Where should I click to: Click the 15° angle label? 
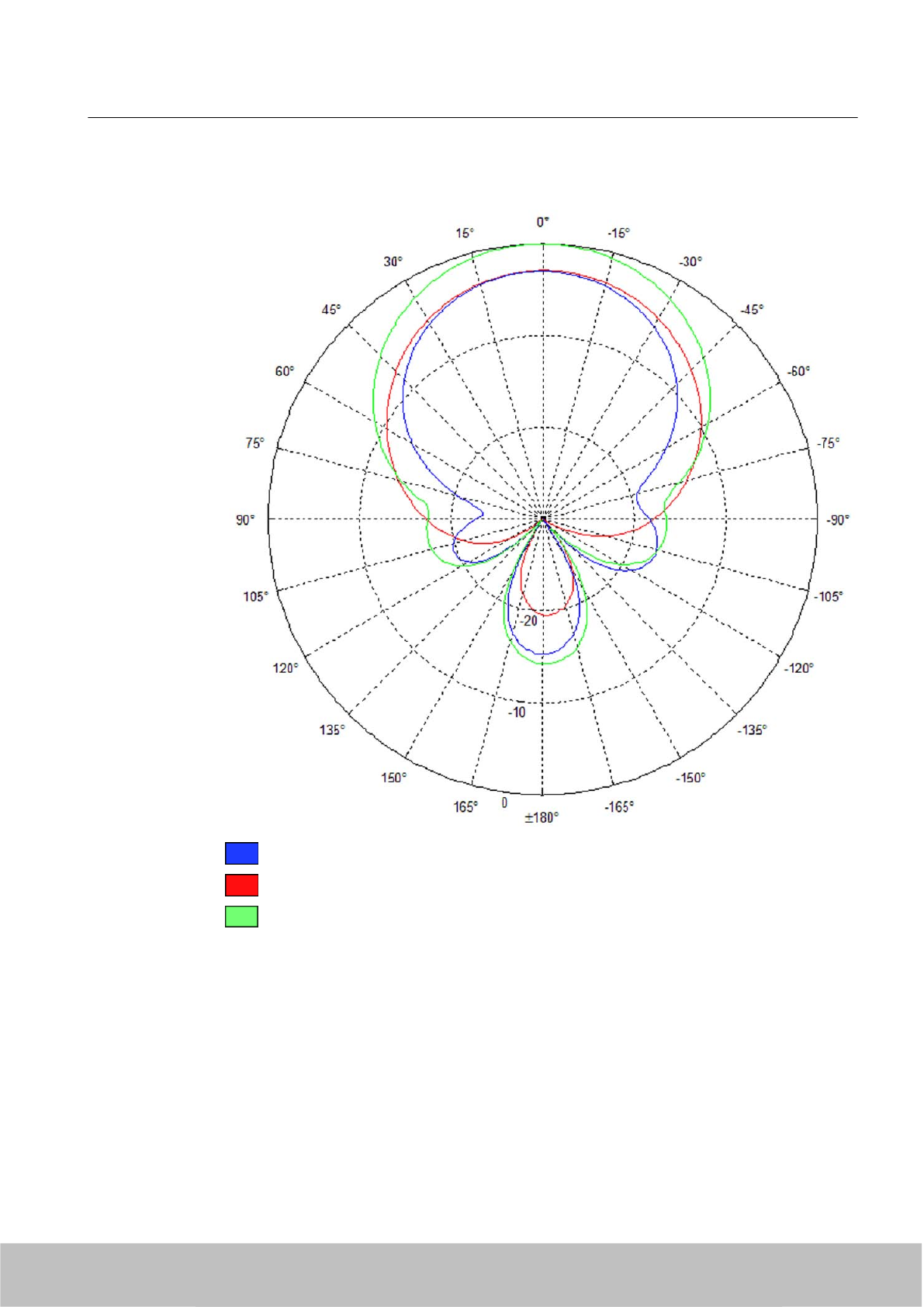464,233
